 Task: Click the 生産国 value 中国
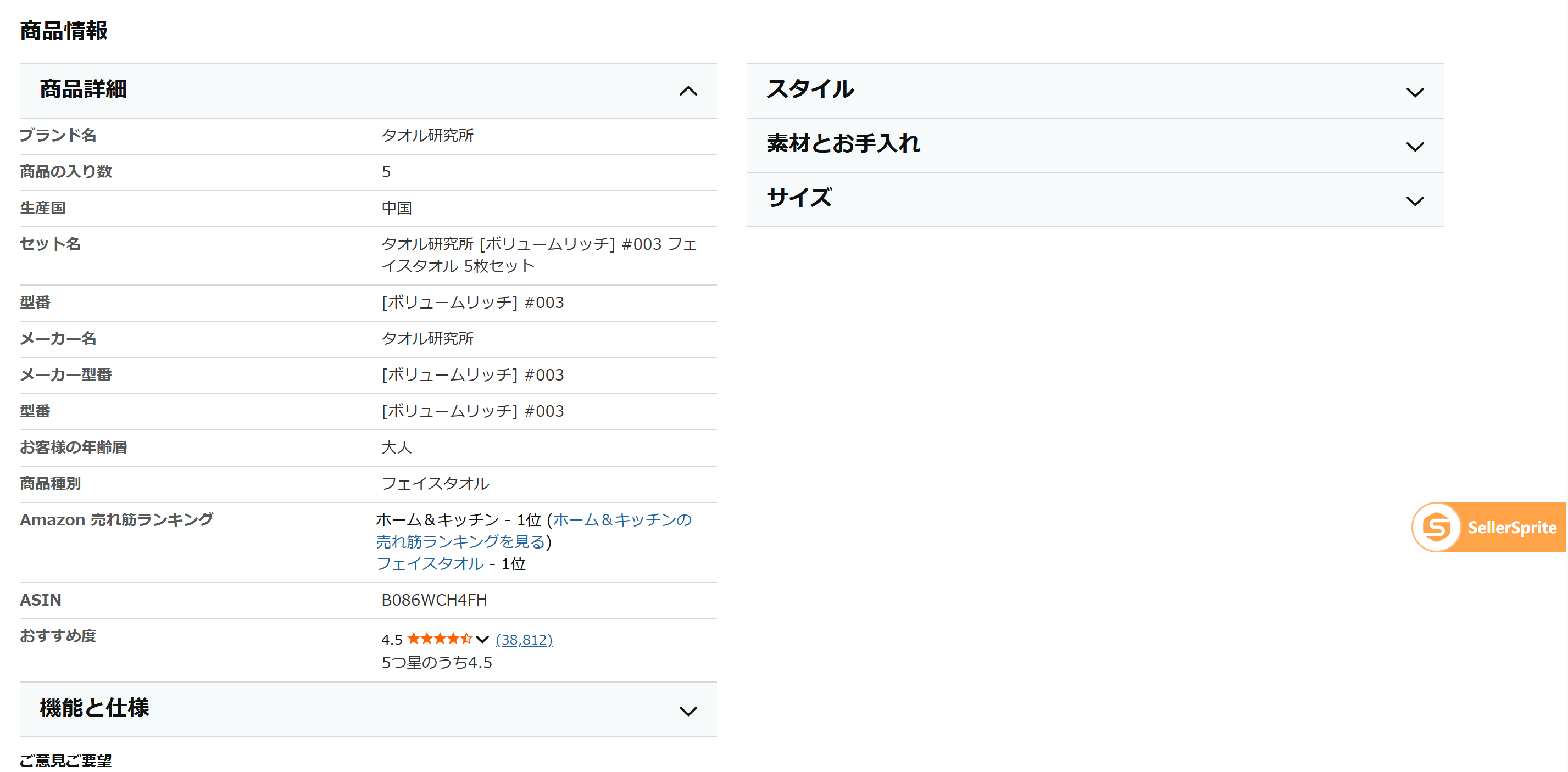[396, 208]
